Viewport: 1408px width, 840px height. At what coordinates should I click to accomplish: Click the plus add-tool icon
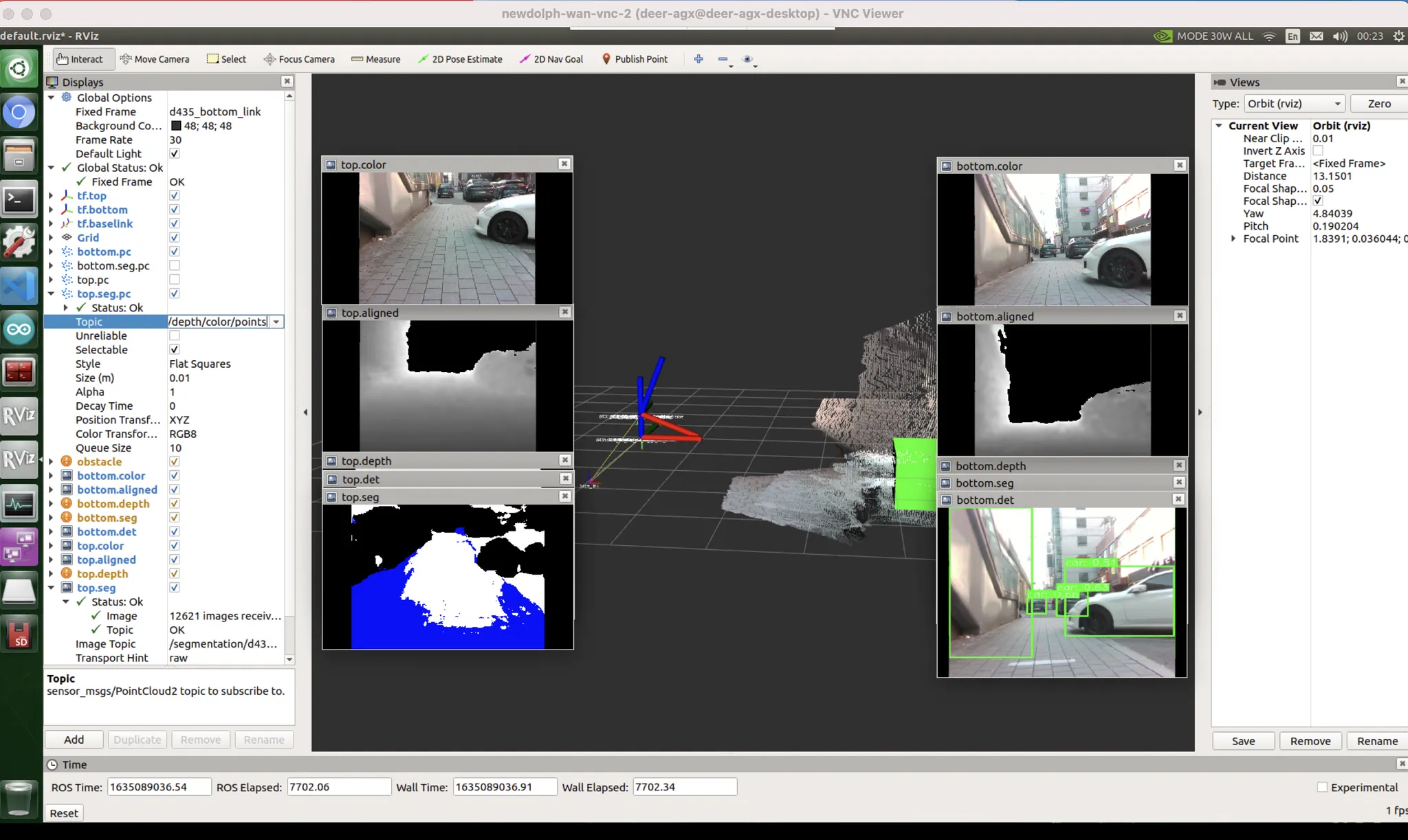click(x=698, y=59)
